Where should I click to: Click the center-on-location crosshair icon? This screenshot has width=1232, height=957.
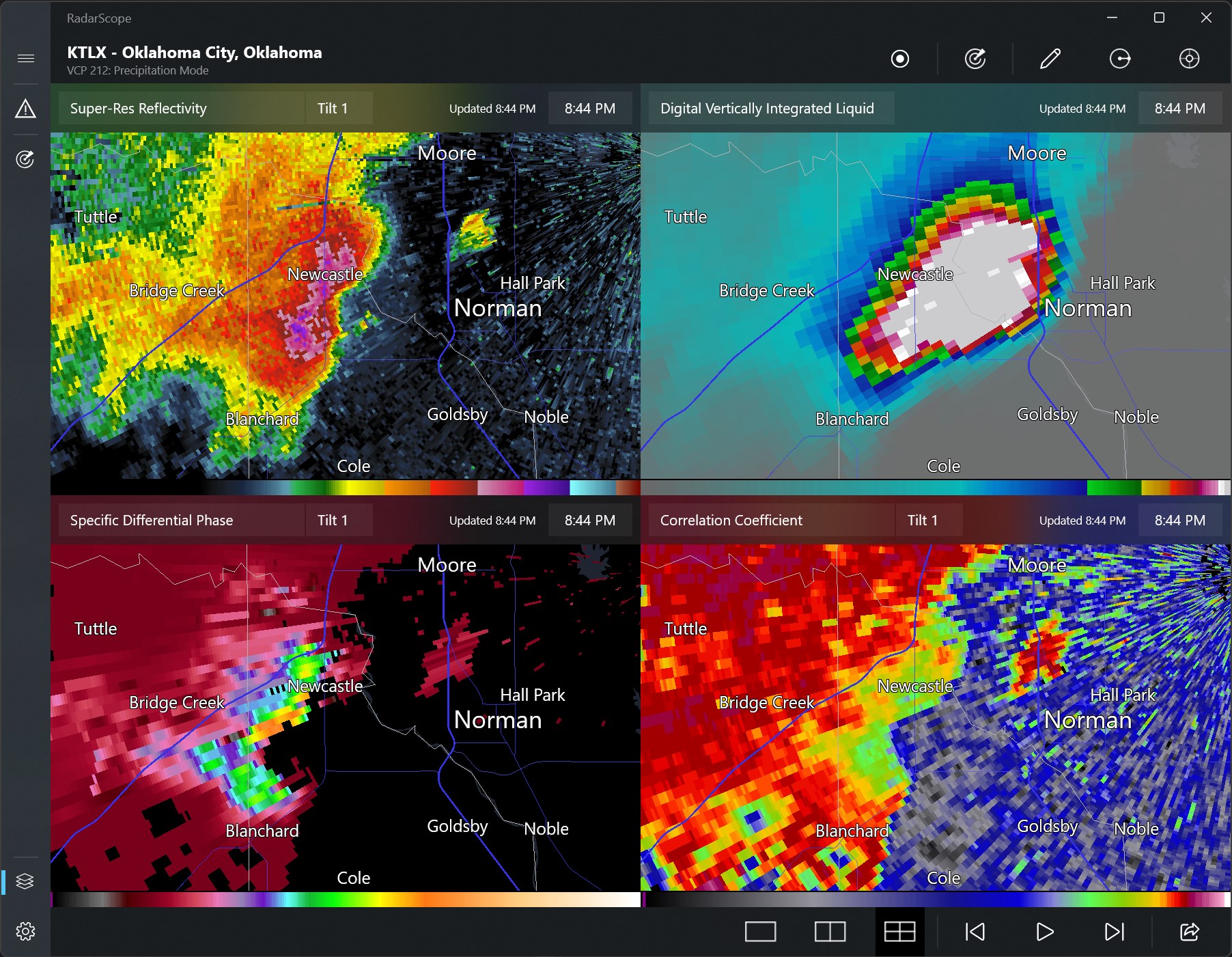pos(1189,59)
